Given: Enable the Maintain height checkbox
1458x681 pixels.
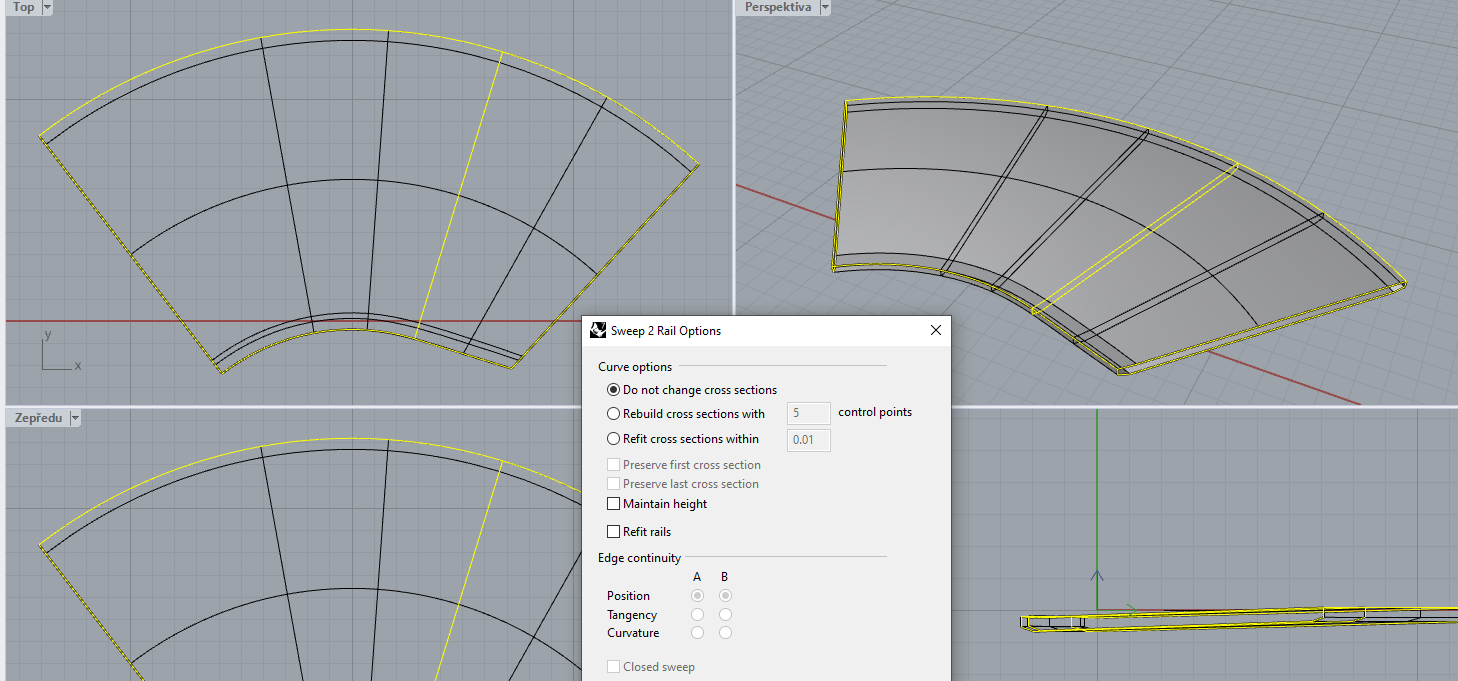Looking at the screenshot, I should [614, 504].
